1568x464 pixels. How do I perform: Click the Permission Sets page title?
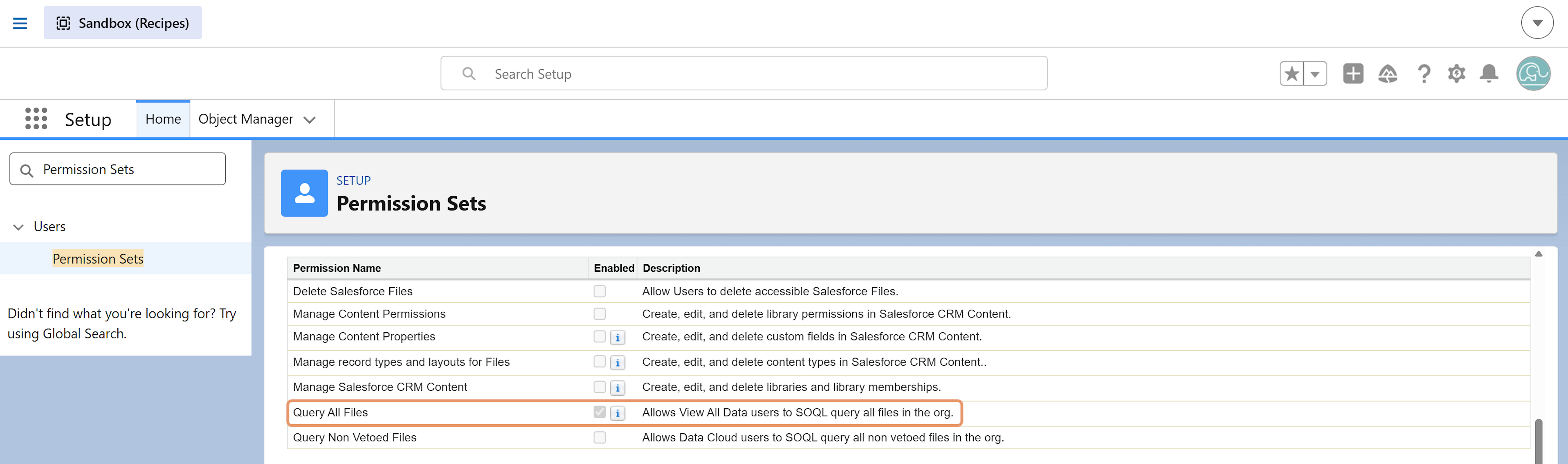coord(411,203)
